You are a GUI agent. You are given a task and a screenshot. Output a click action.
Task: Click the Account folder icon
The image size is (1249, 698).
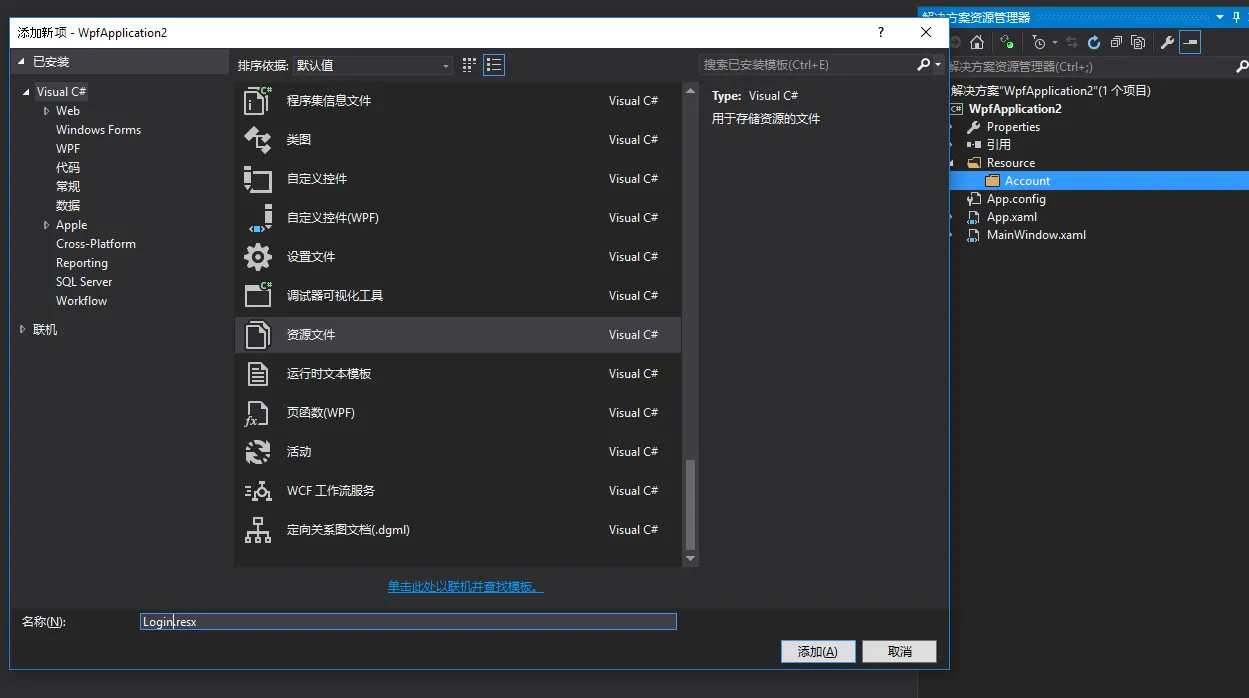pyautogui.click(x=992, y=181)
